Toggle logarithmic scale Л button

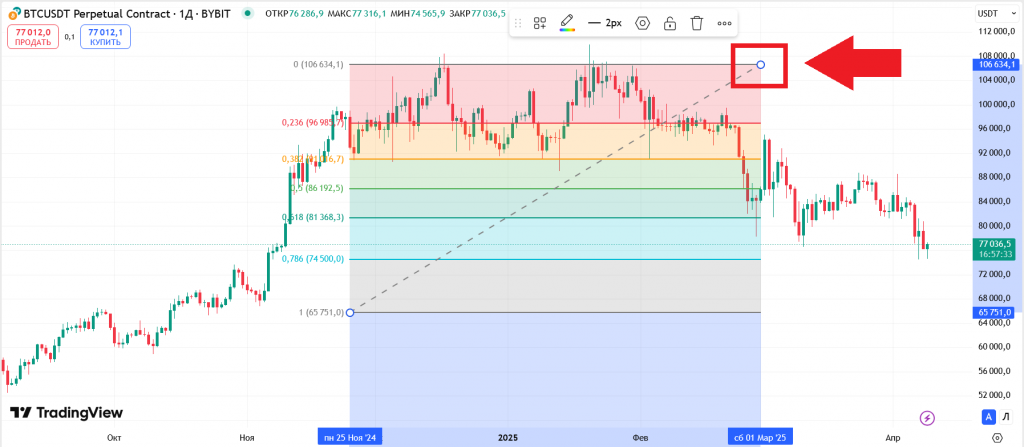point(1006,417)
